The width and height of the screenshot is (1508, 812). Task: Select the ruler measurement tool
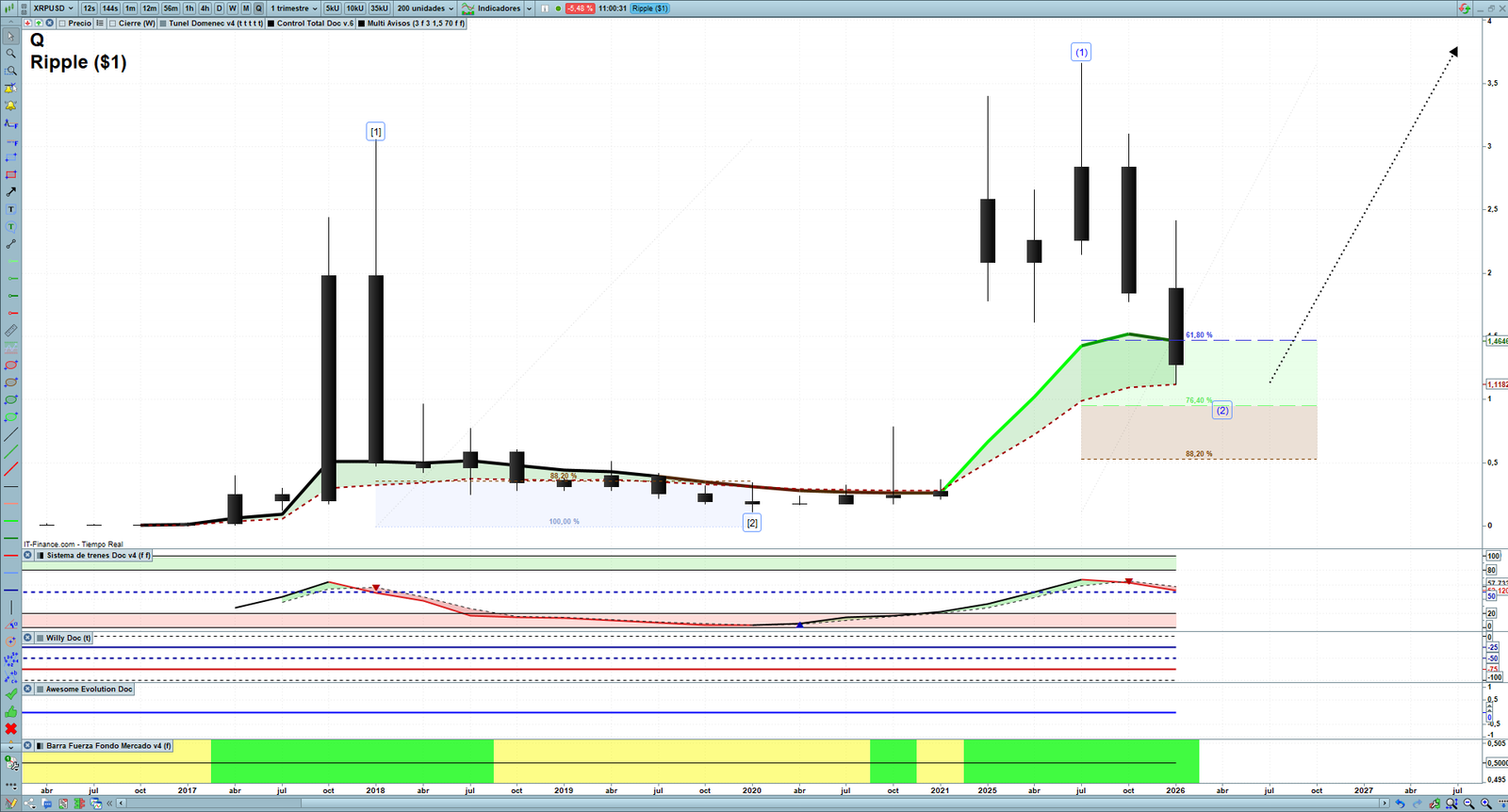tap(10, 331)
